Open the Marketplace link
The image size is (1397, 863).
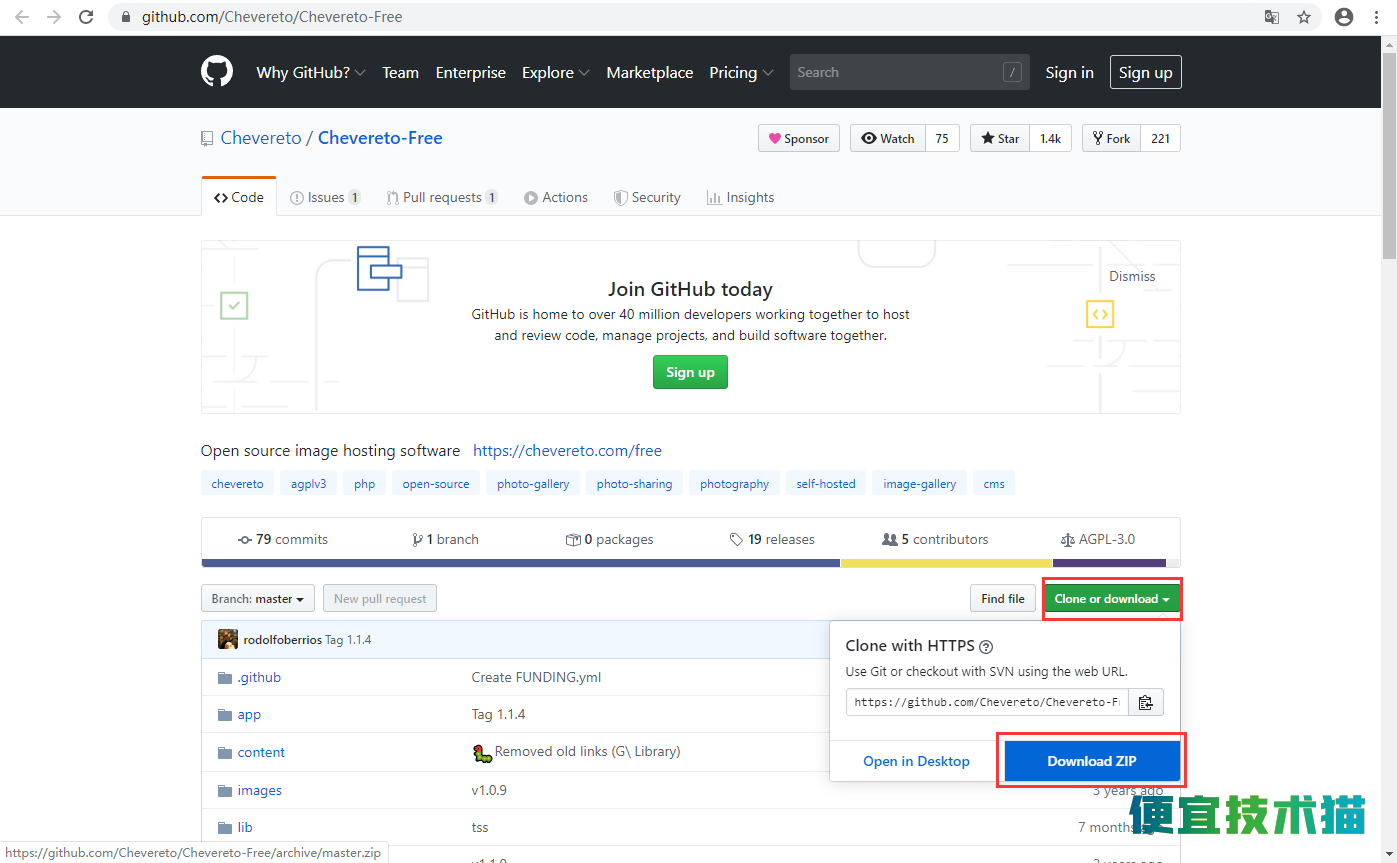(650, 72)
